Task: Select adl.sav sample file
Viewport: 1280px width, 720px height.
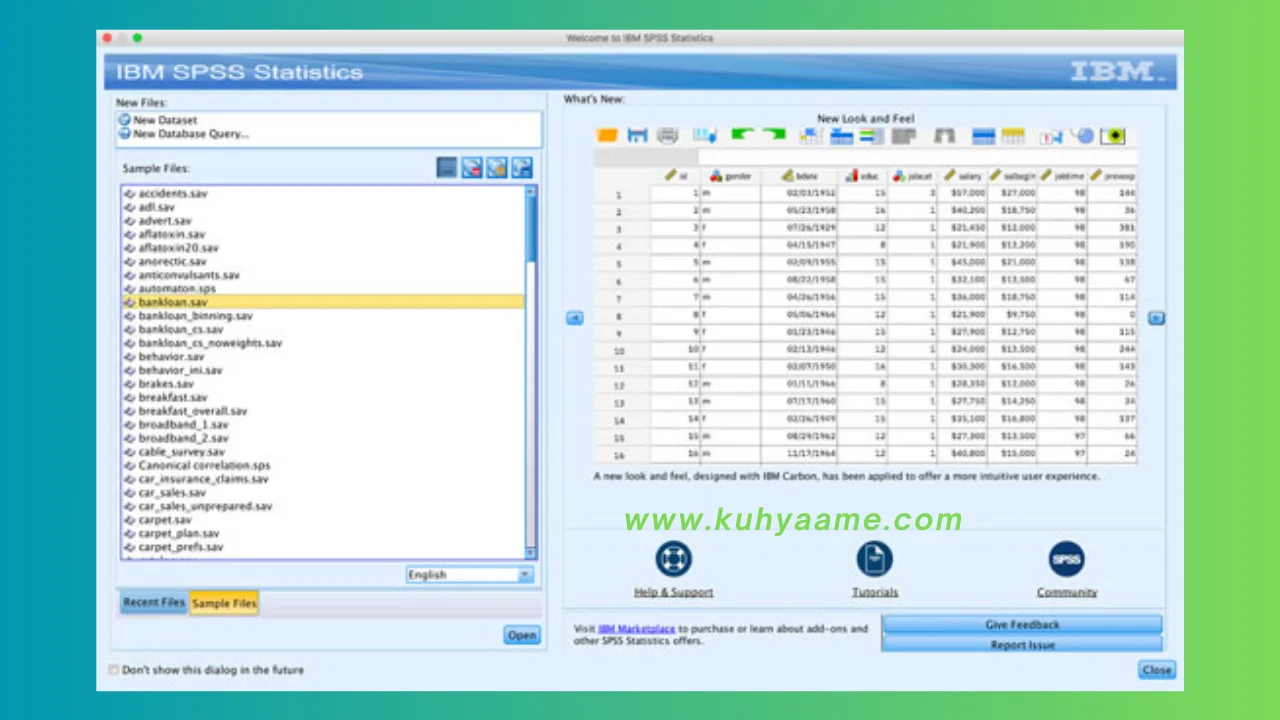Action: tap(322, 207)
